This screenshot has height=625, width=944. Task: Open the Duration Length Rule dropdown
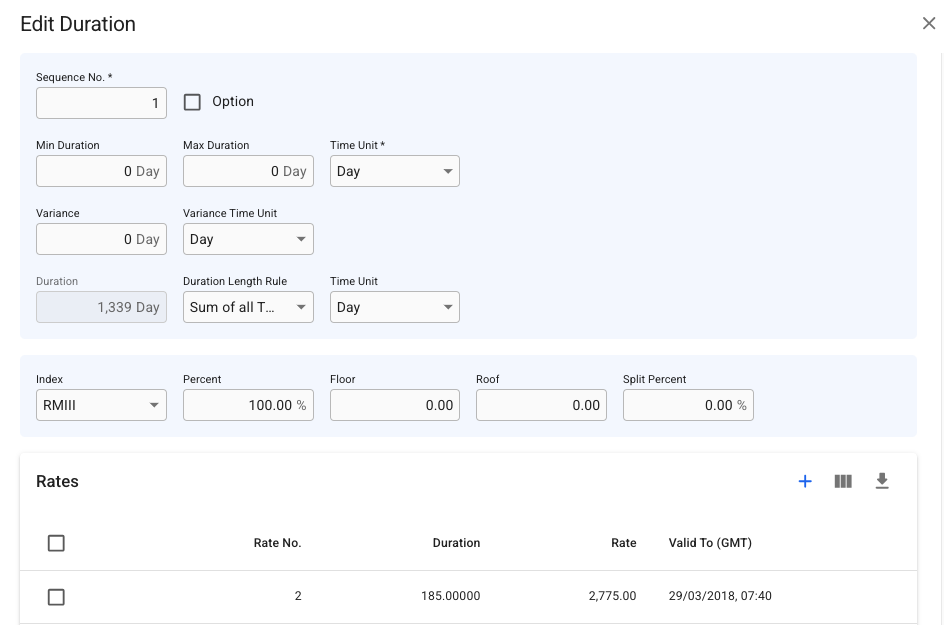coord(248,307)
